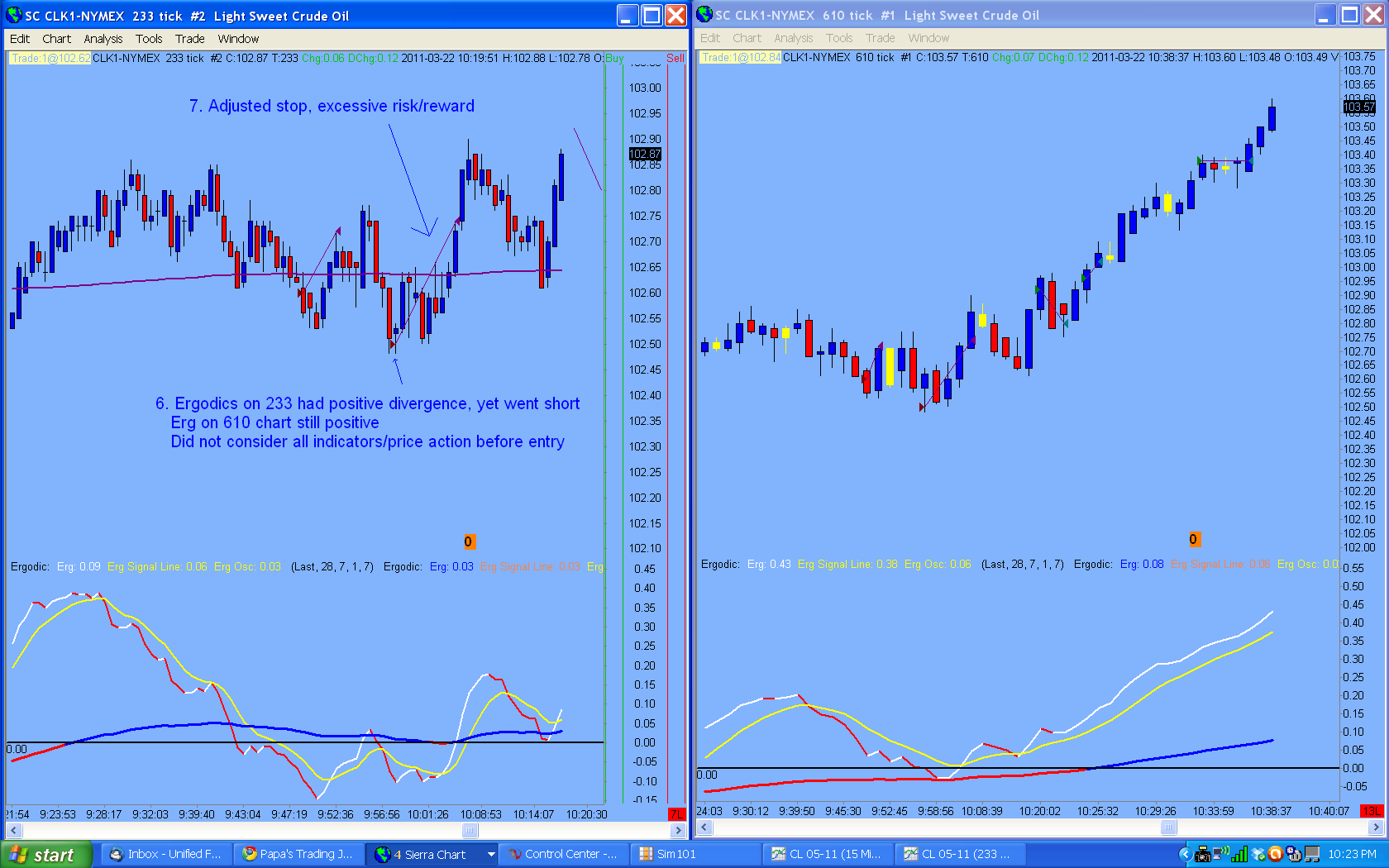Click current price label 102.87 on left axis
This screenshot has width=1389, height=868.
coord(645,154)
